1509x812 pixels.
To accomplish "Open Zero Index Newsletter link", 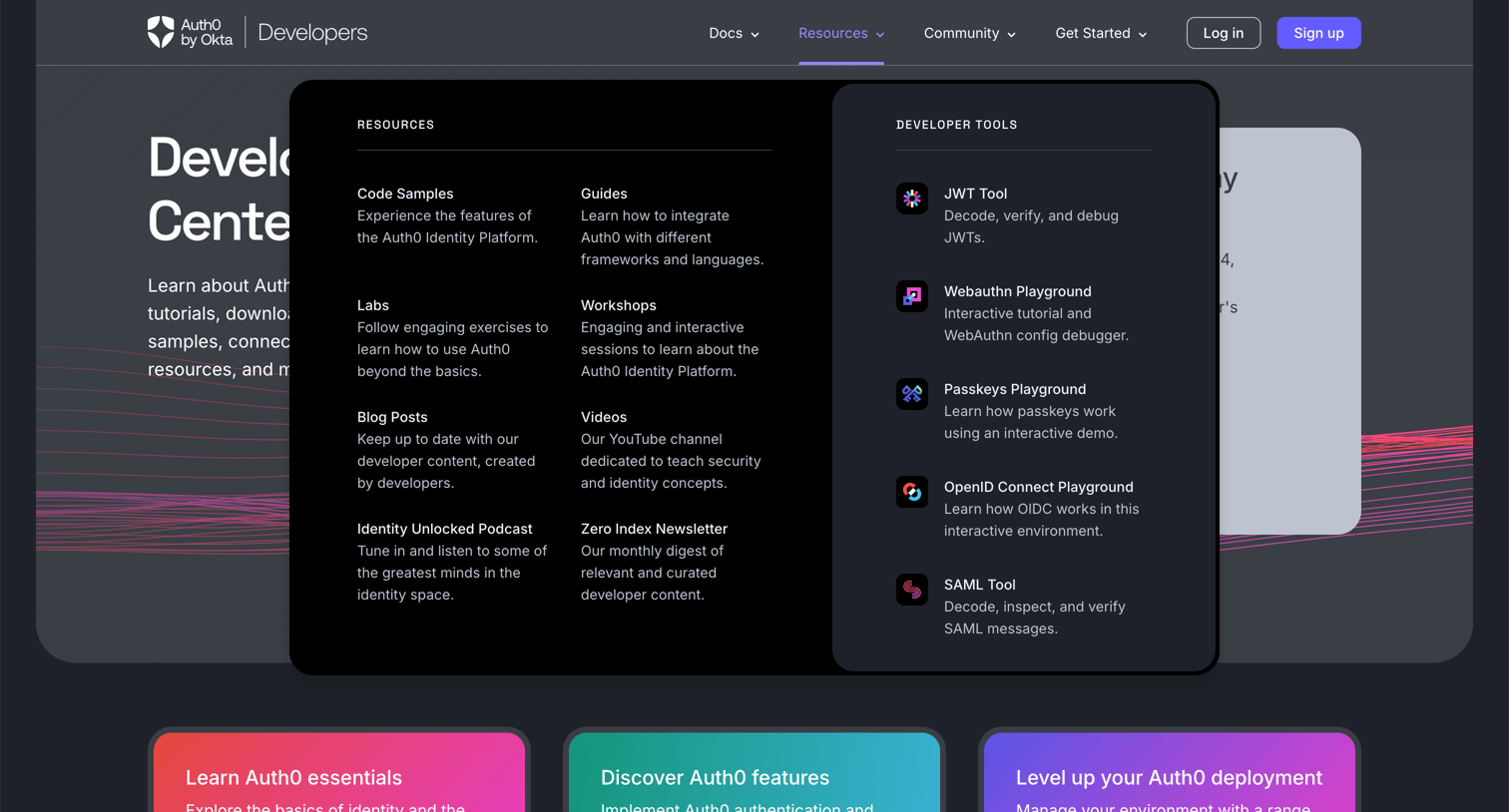I will 655,529.
